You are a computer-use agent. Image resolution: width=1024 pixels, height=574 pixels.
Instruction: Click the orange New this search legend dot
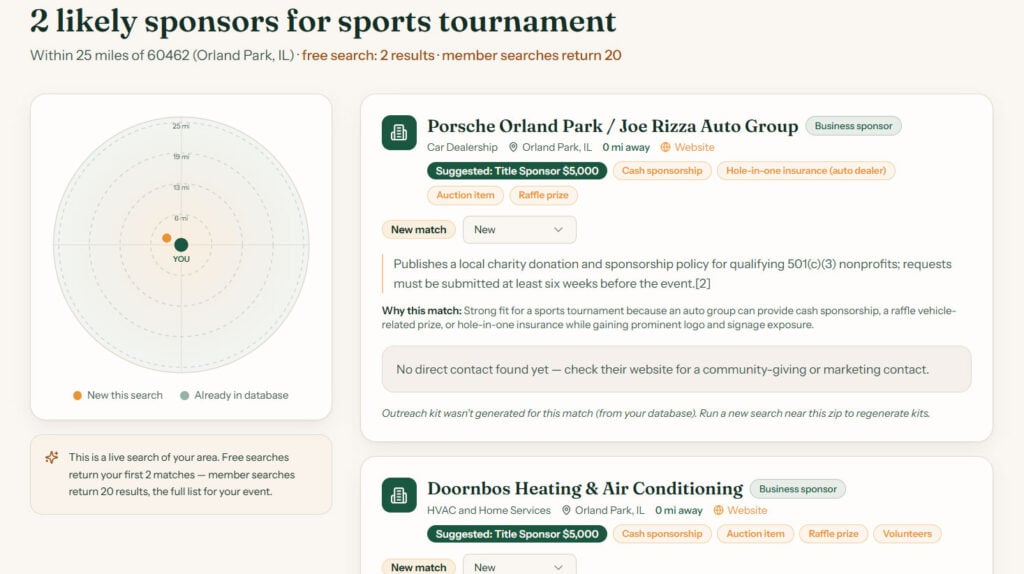pos(77,396)
